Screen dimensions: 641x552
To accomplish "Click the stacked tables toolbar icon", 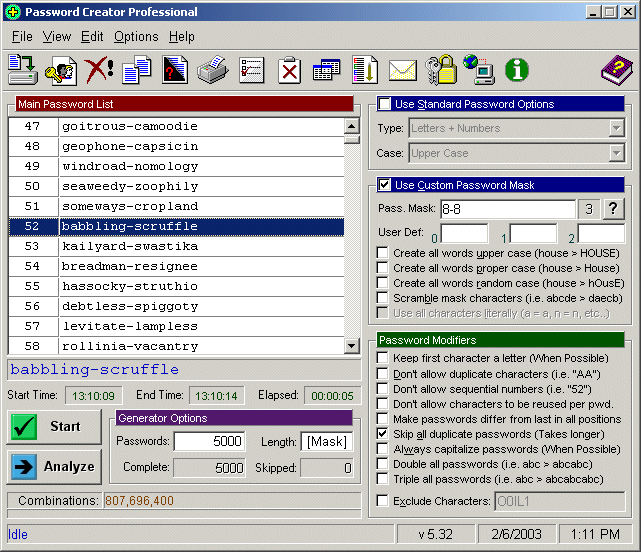I will [x=326, y=70].
